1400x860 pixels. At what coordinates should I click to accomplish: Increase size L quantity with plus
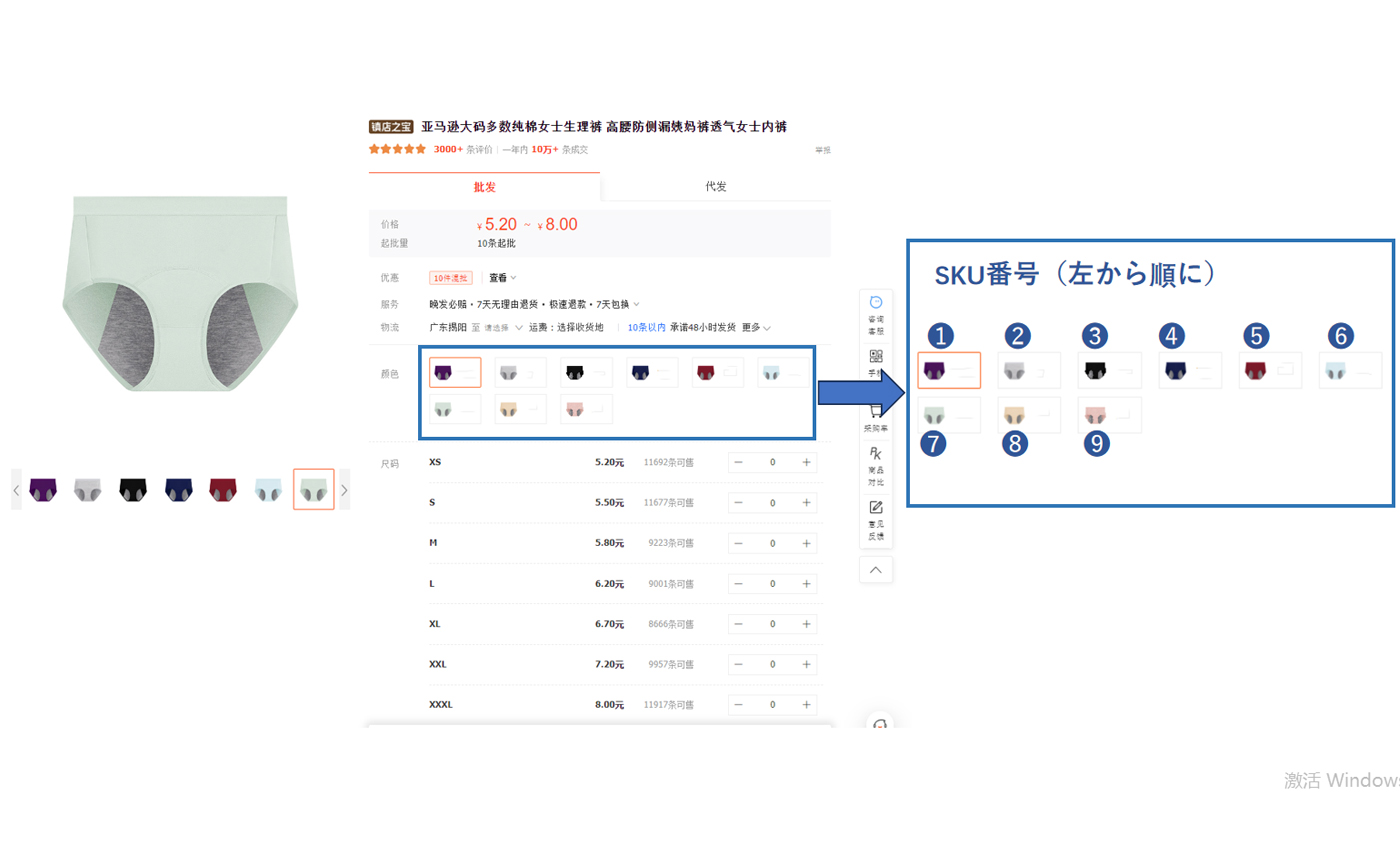click(806, 584)
